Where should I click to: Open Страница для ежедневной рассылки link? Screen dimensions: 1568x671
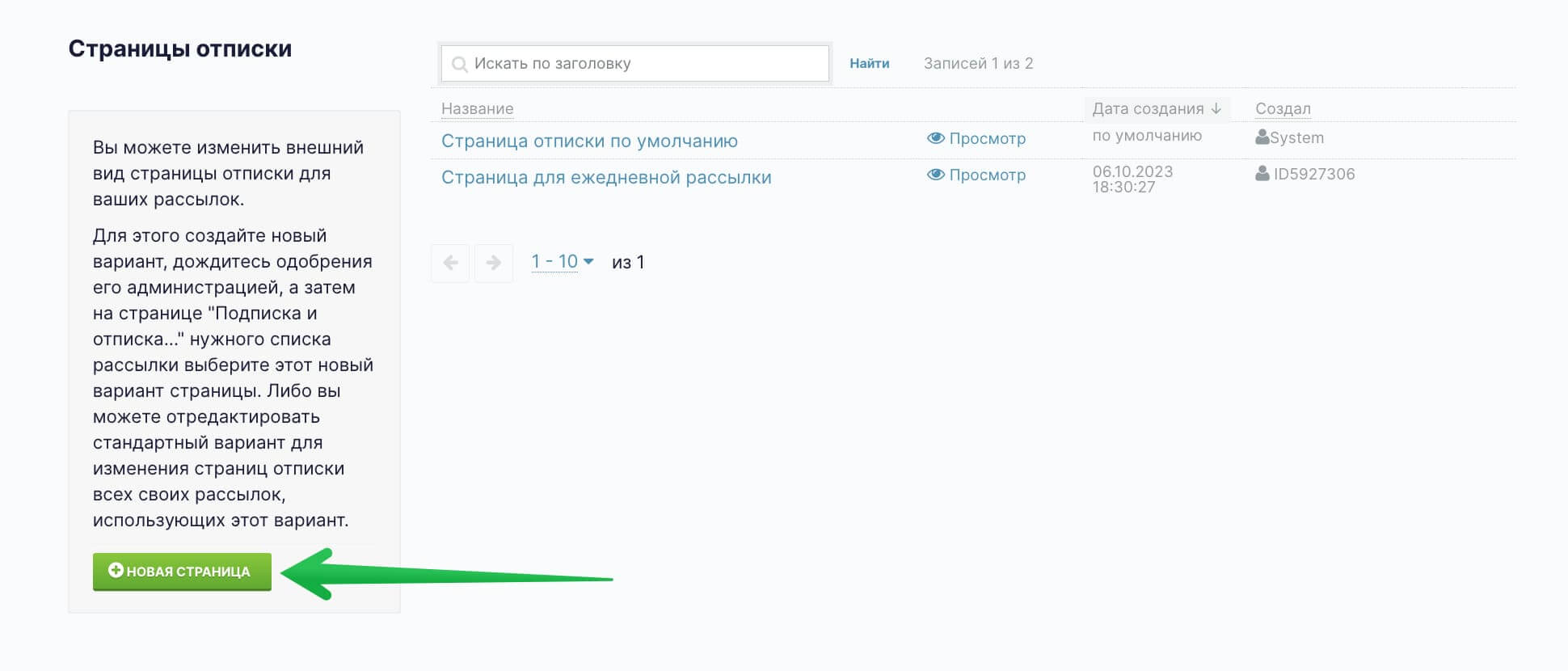click(x=606, y=177)
